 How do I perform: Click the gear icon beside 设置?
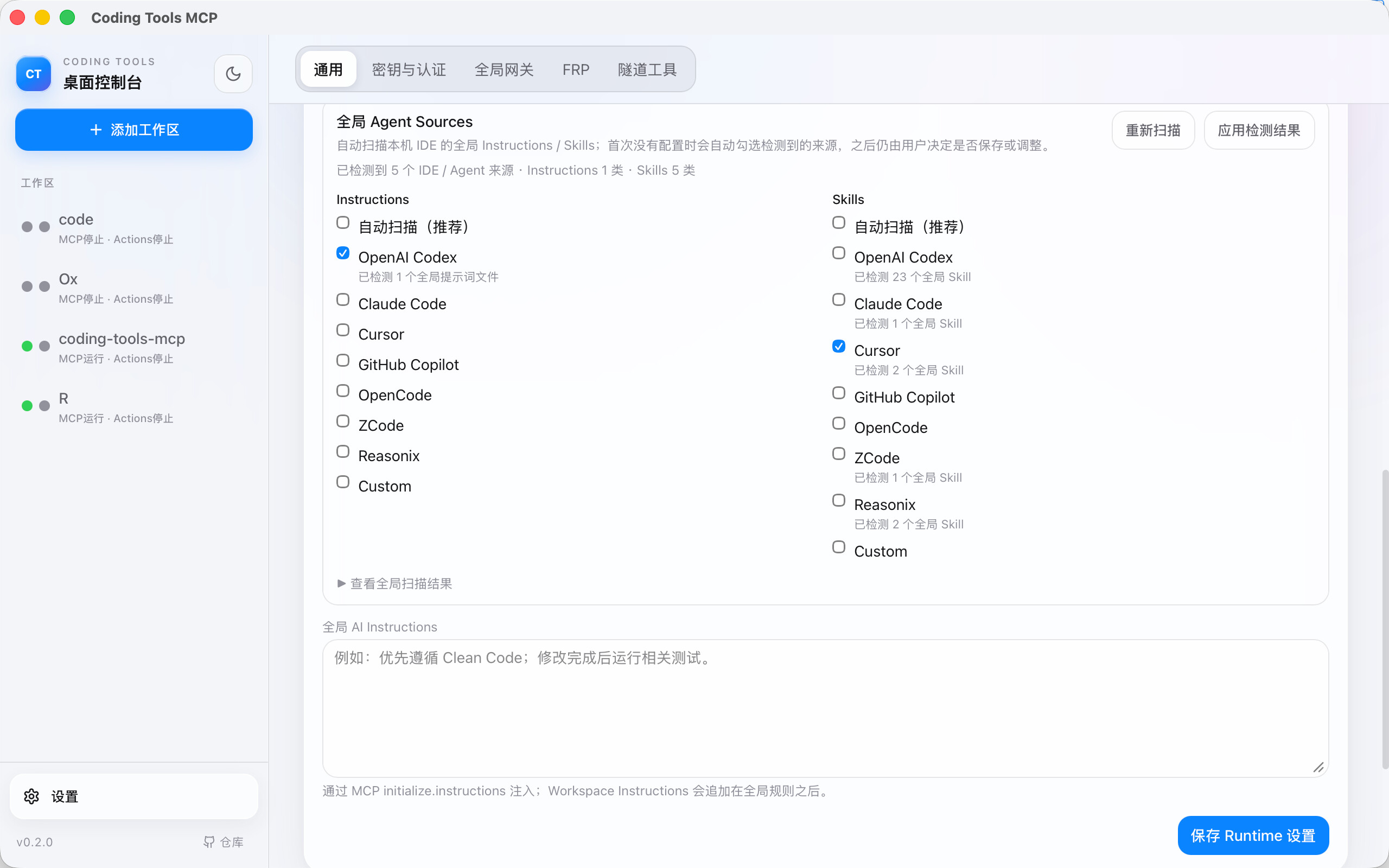(31, 796)
